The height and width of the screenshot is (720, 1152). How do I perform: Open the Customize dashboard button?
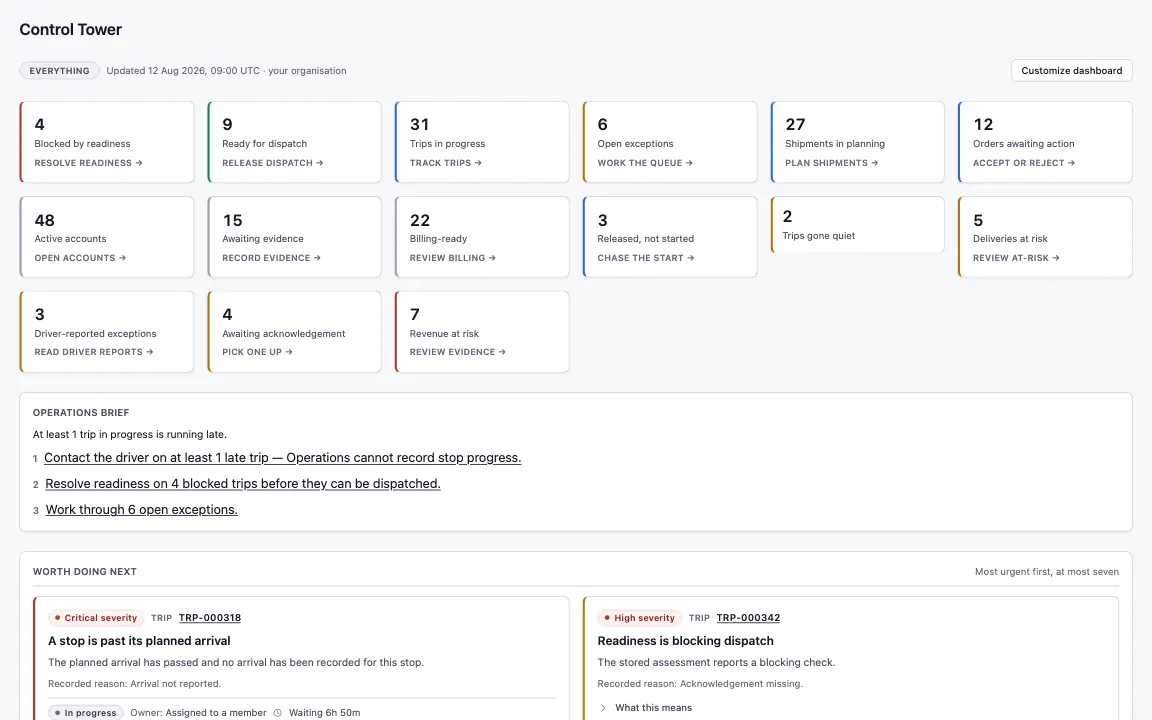(1071, 71)
